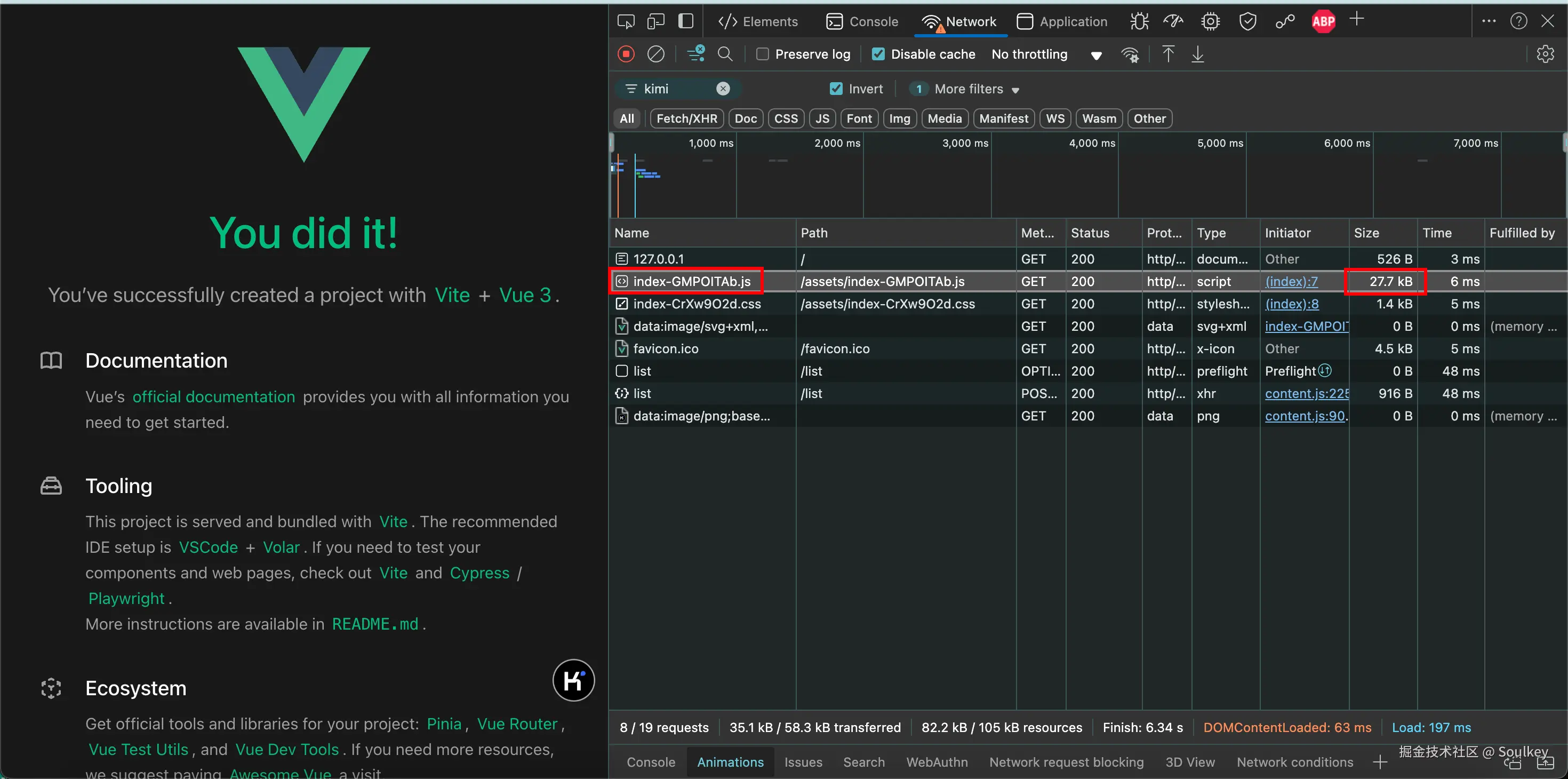The image size is (1568, 779).
Task: Open the DevTools more options ellipsis menu
Action: point(1489,21)
